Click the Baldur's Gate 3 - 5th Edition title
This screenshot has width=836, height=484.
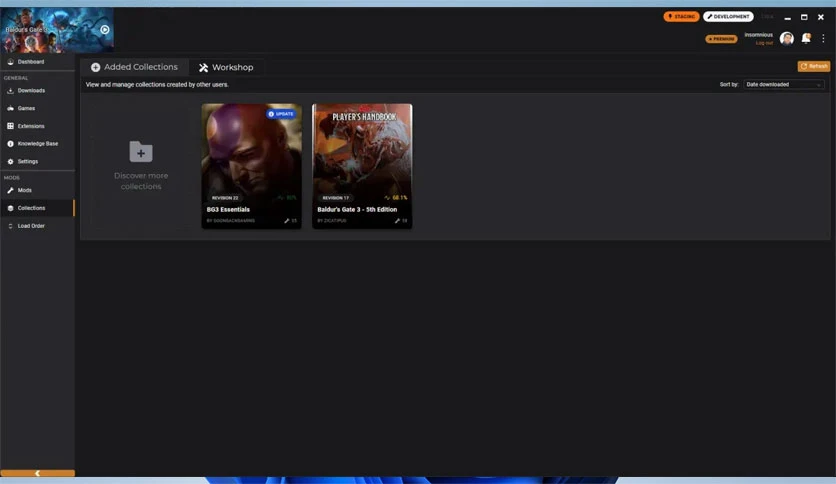(x=357, y=209)
